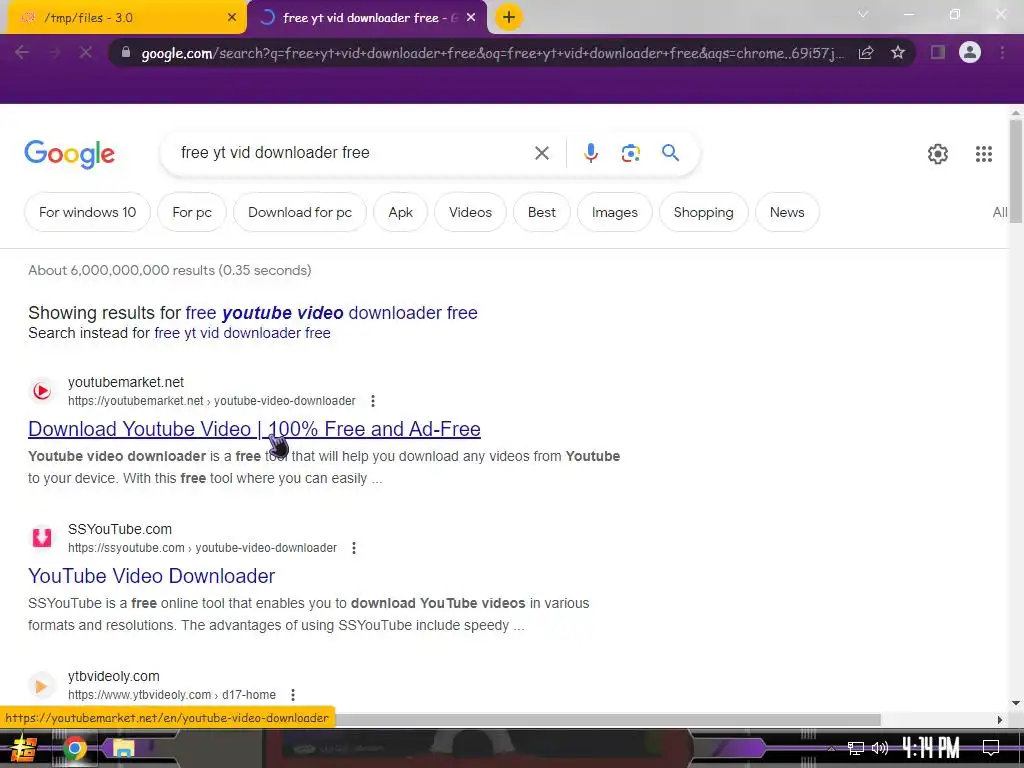Screen dimensions: 1024x768
Task: Open the Start menu on taskbar
Action: 24,748
